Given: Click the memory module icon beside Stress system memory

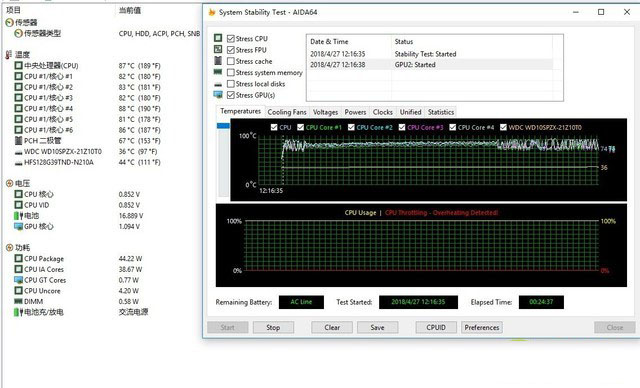Looking at the screenshot, I should click(x=218, y=72).
